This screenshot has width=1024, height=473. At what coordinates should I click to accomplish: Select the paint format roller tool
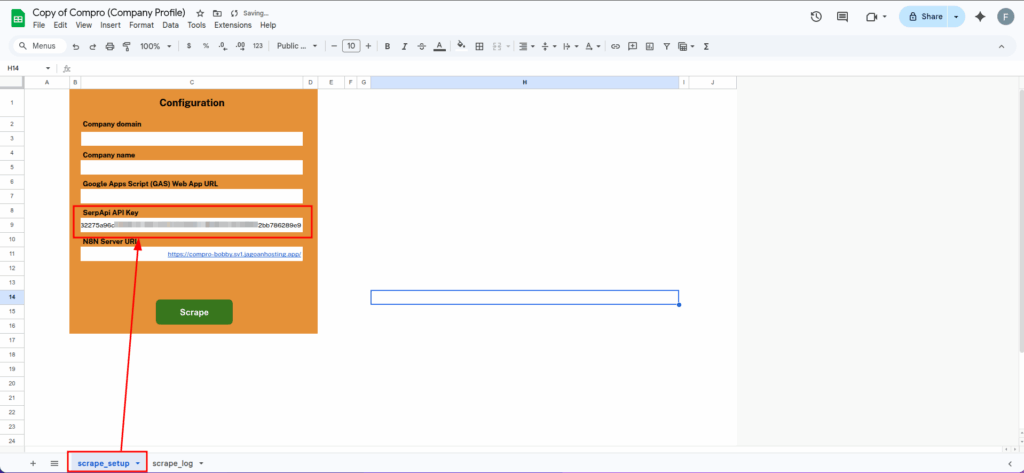point(127,46)
